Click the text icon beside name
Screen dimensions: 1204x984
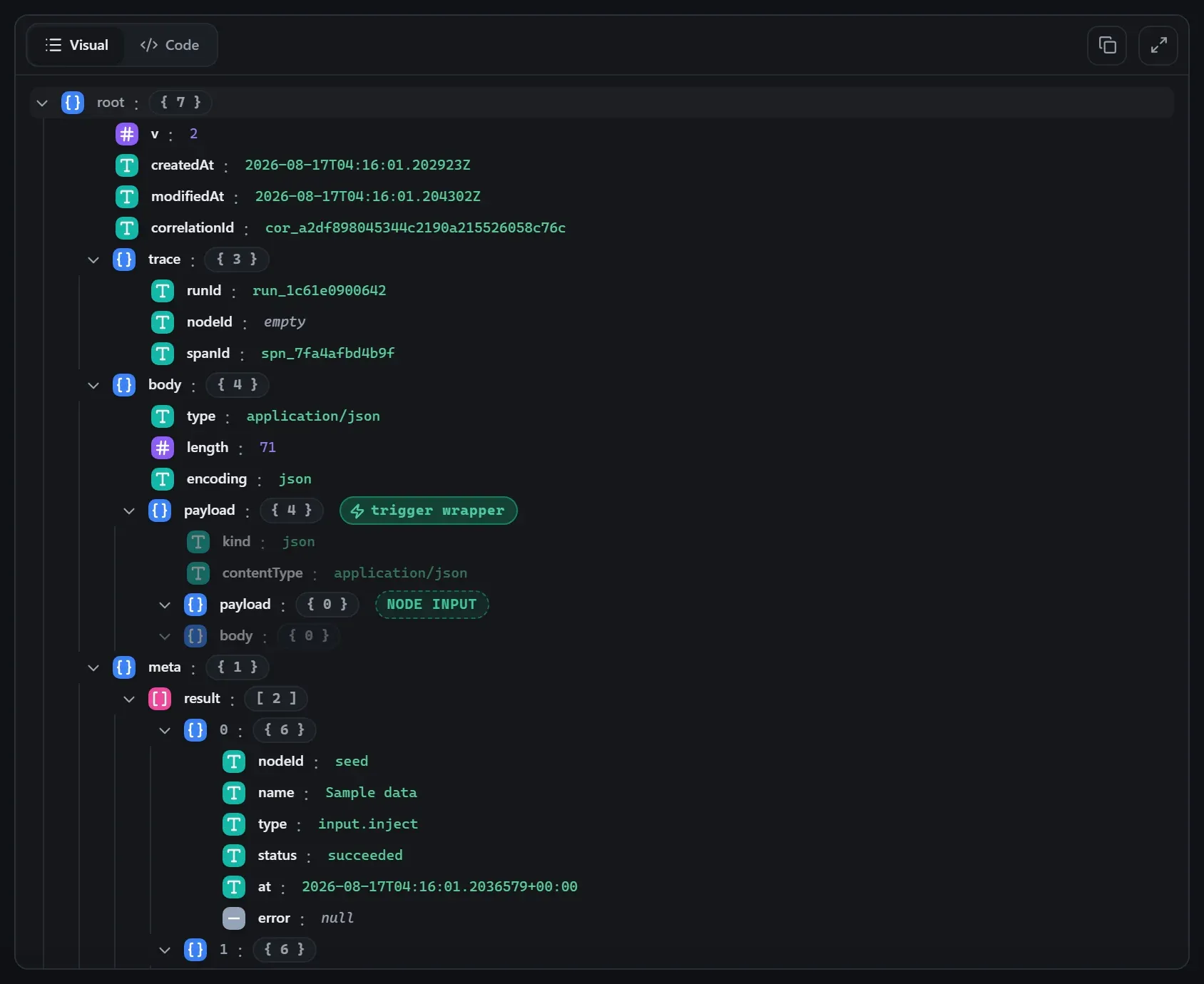(x=234, y=793)
